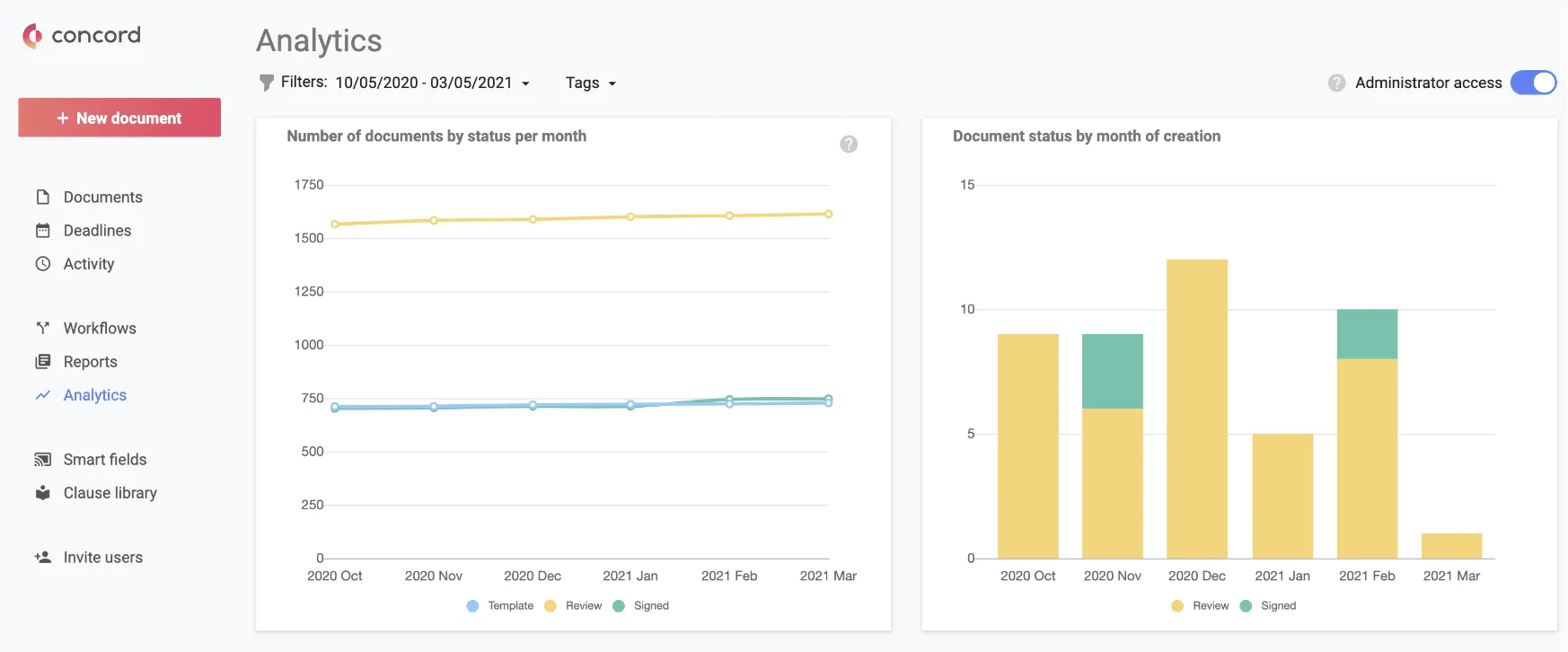Expand the Tags filter dropdown

(x=591, y=83)
